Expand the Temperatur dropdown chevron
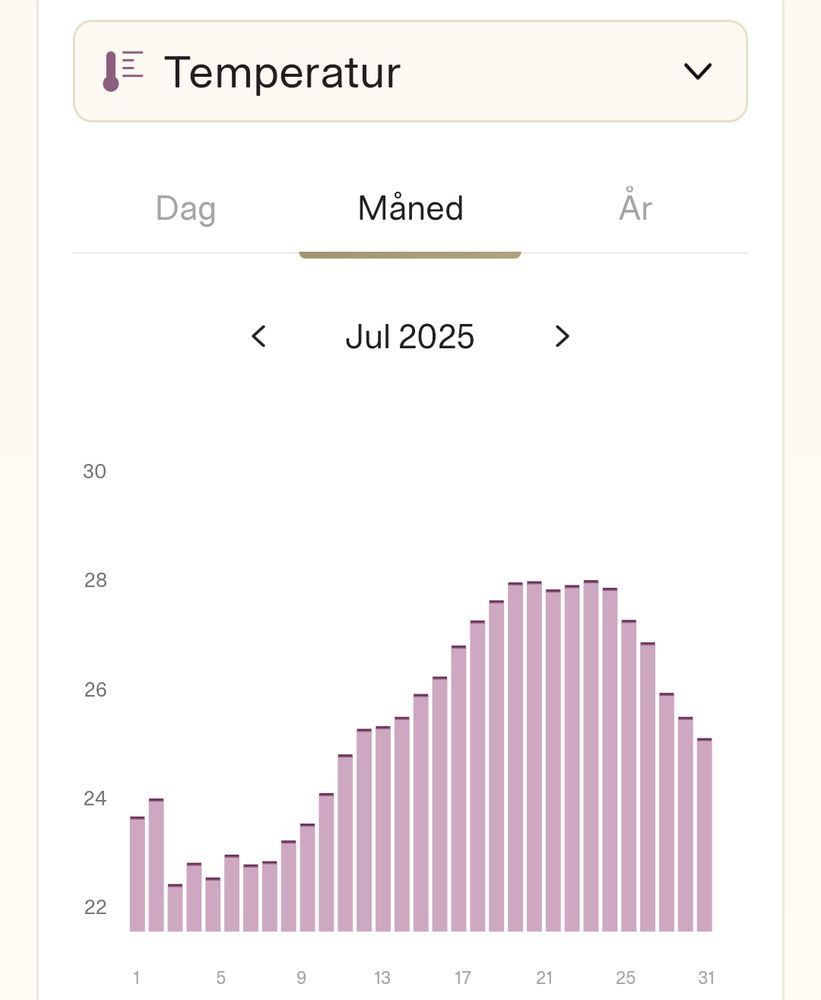The image size is (821, 1000). point(697,72)
